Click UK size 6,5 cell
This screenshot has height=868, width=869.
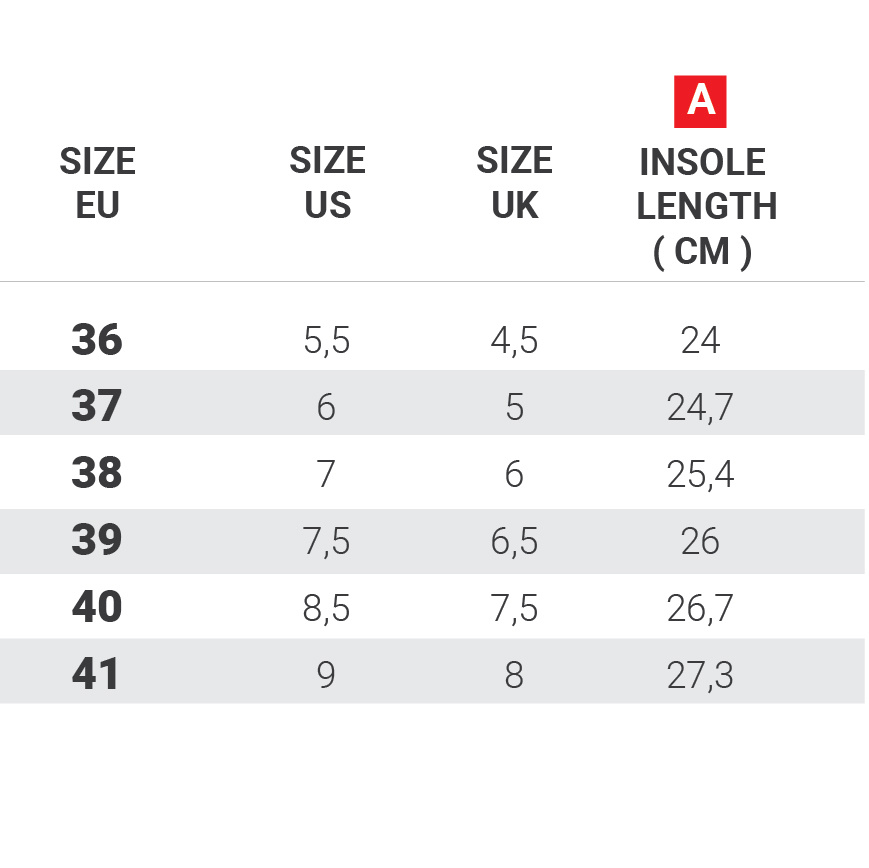[514, 541]
